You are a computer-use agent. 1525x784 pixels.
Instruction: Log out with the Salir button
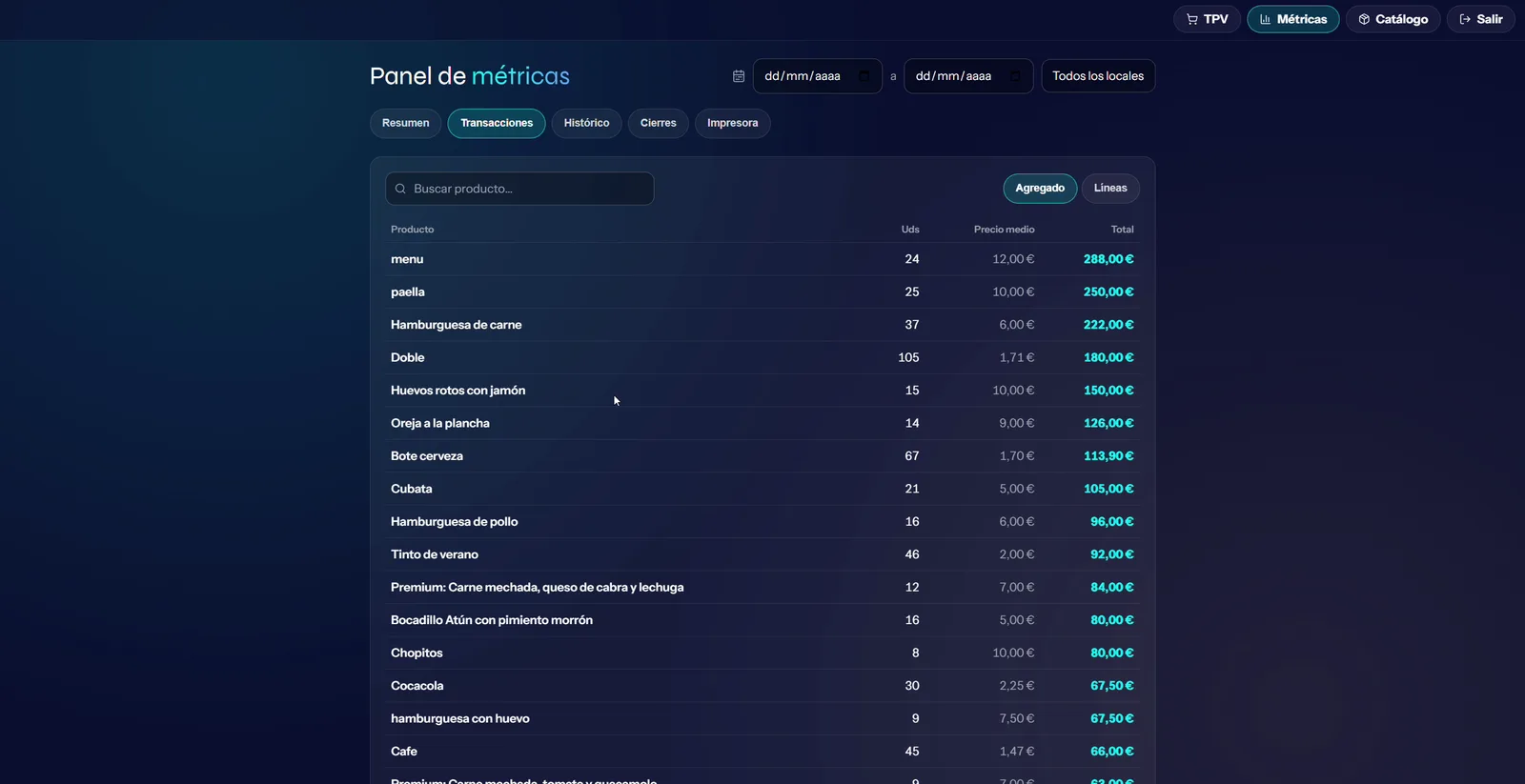pyautogui.click(x=1480, y=19)
